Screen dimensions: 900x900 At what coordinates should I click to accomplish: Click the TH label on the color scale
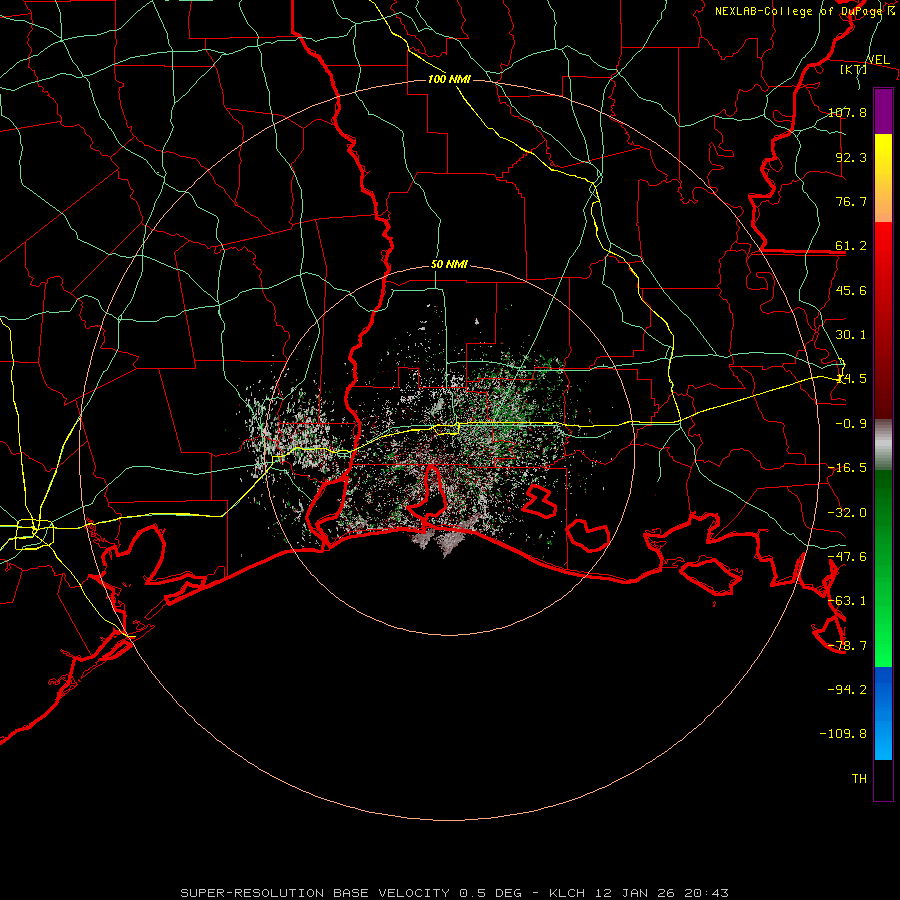point(859,778)
